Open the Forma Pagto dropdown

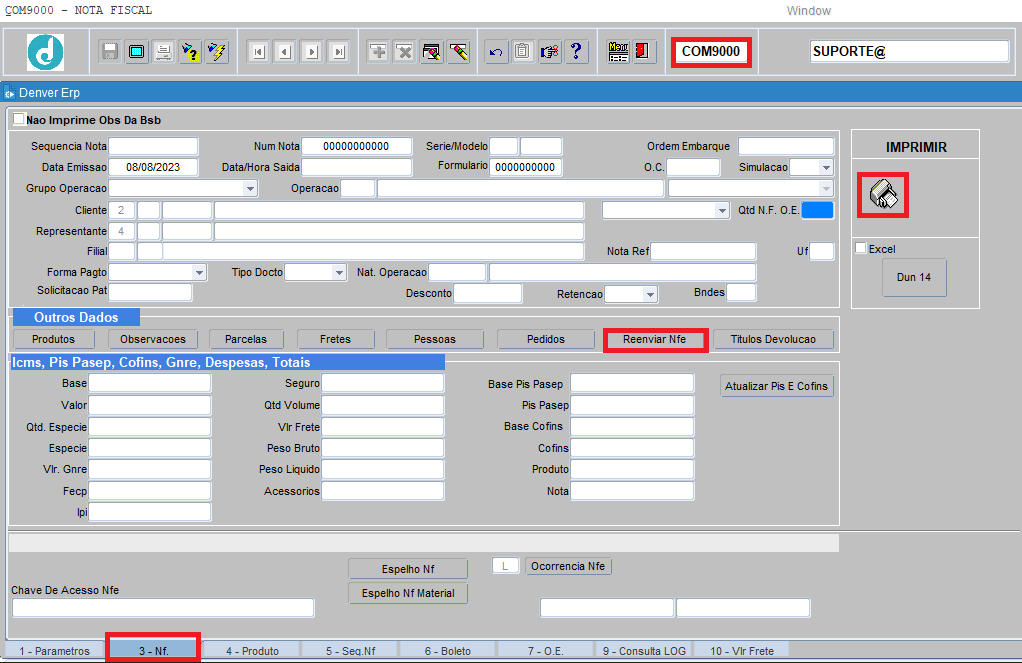coord(199,273)
